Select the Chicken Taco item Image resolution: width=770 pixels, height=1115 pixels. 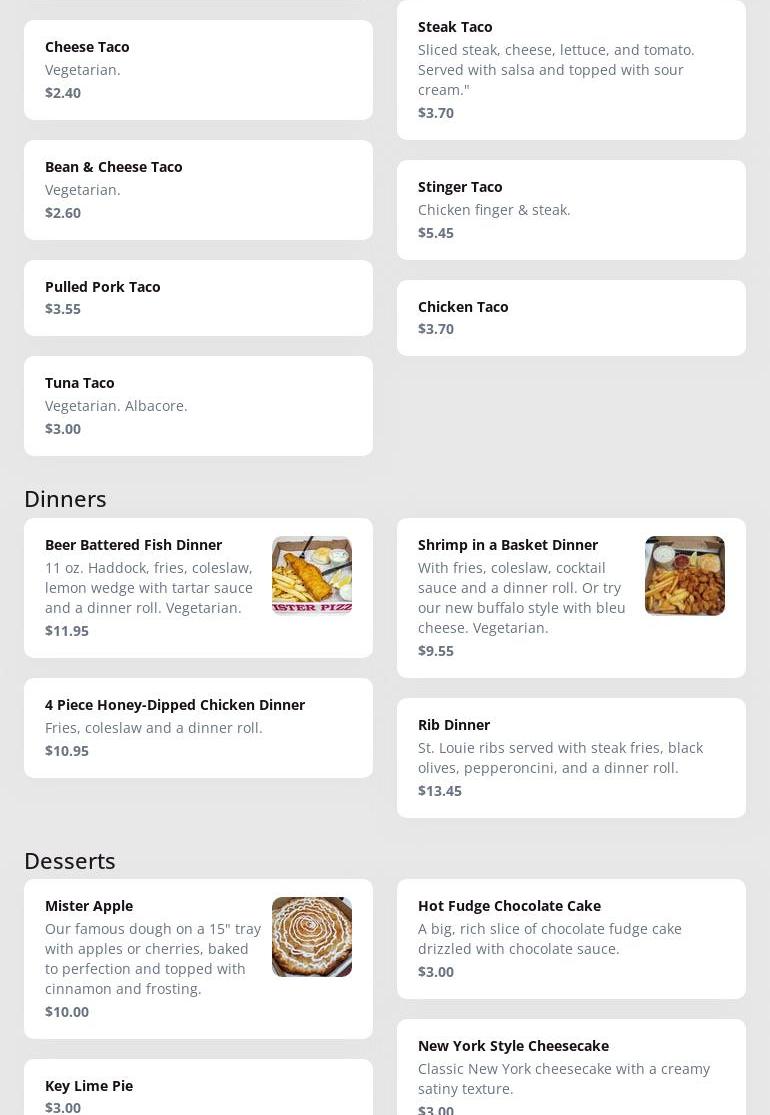571,318
